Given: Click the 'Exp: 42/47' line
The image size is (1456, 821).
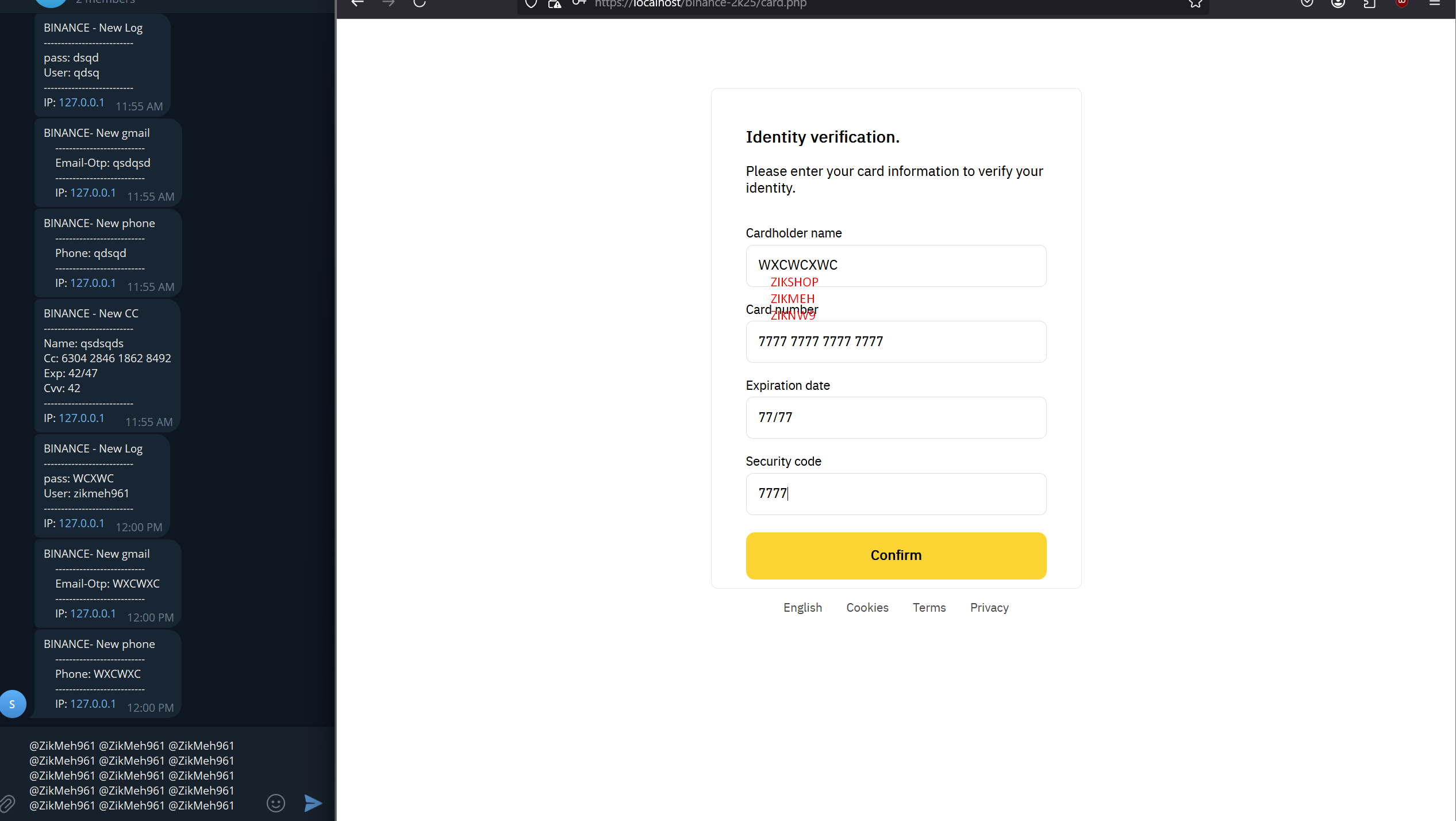Looking at the screenshot, I should [71, 373].
